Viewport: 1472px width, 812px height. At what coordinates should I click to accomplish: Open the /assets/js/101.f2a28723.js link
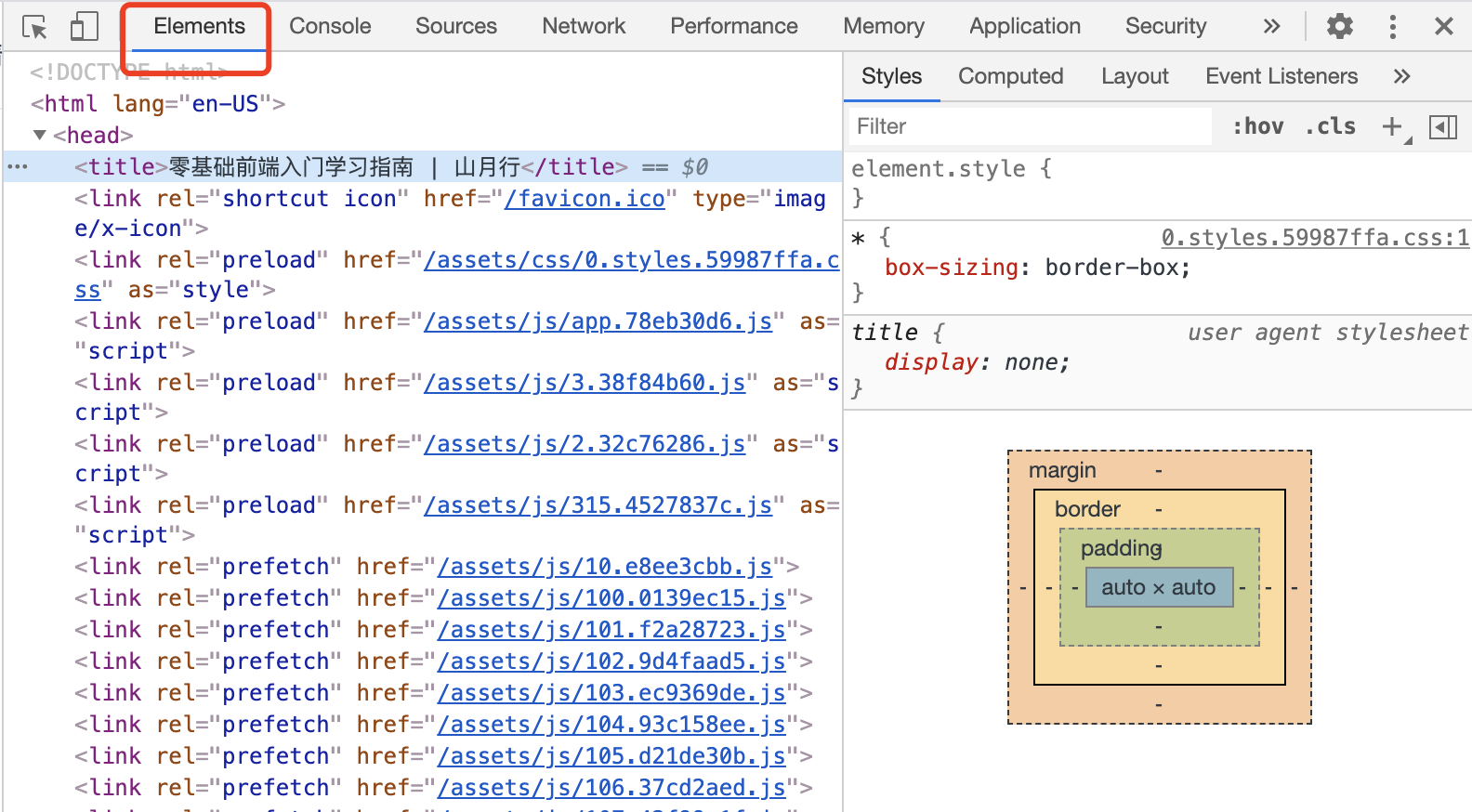(611, 630)
